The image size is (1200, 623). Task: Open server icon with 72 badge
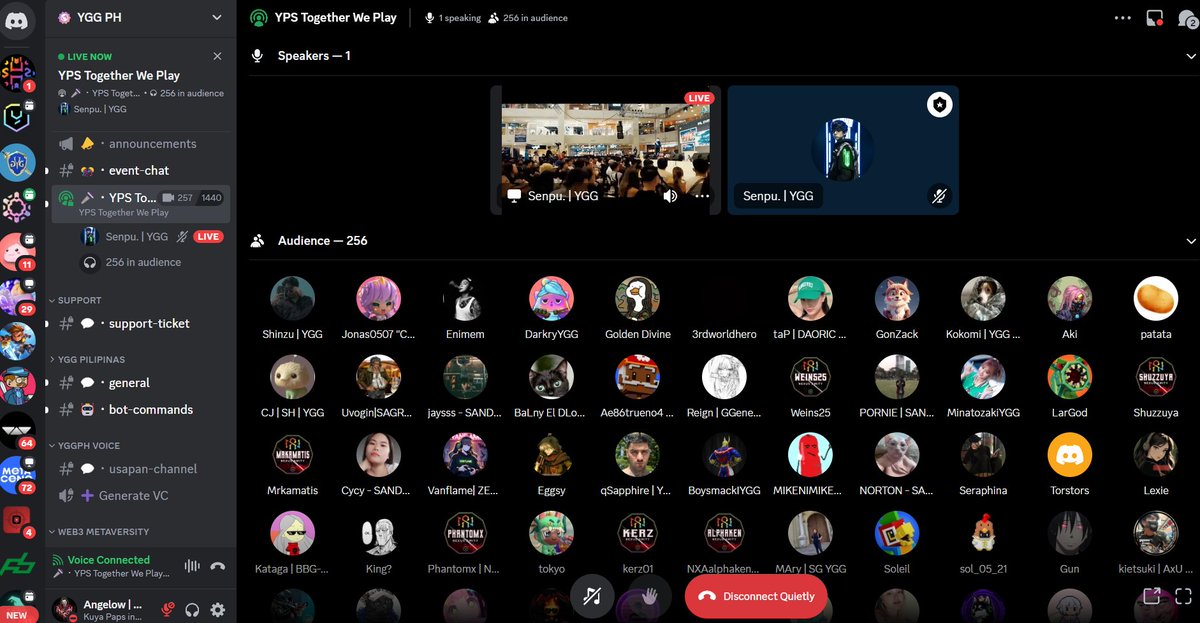click(x=18, y=475)
